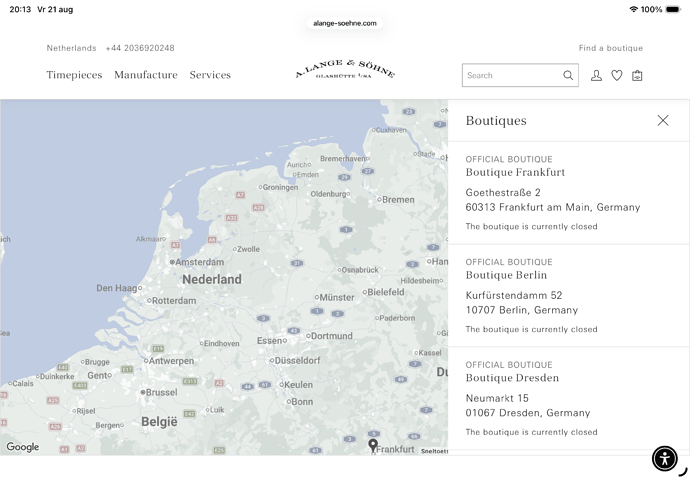Call the +44 2036920248 phone number
The width and height of the screenshot is (690, 479).
click(x=140, y=48)
